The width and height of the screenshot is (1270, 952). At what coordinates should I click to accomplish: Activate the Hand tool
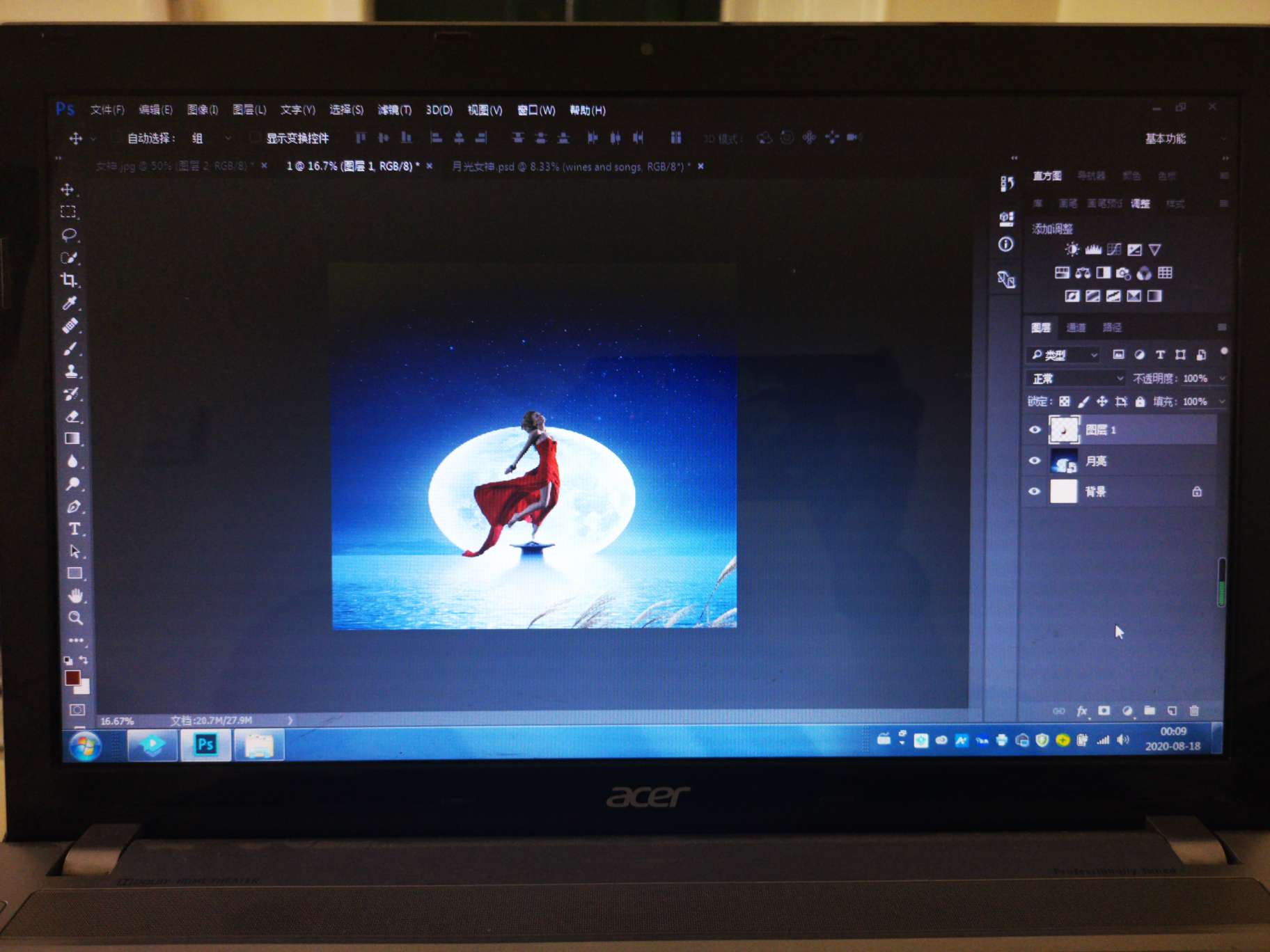(x=75, y=596)
